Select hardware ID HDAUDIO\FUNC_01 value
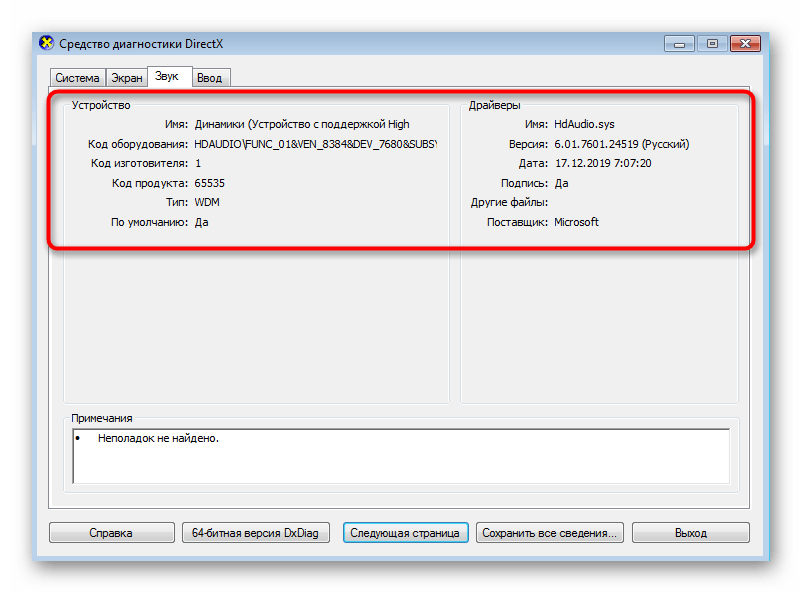The width and height of the screenshot is (802, 593). tap(316, 144)
